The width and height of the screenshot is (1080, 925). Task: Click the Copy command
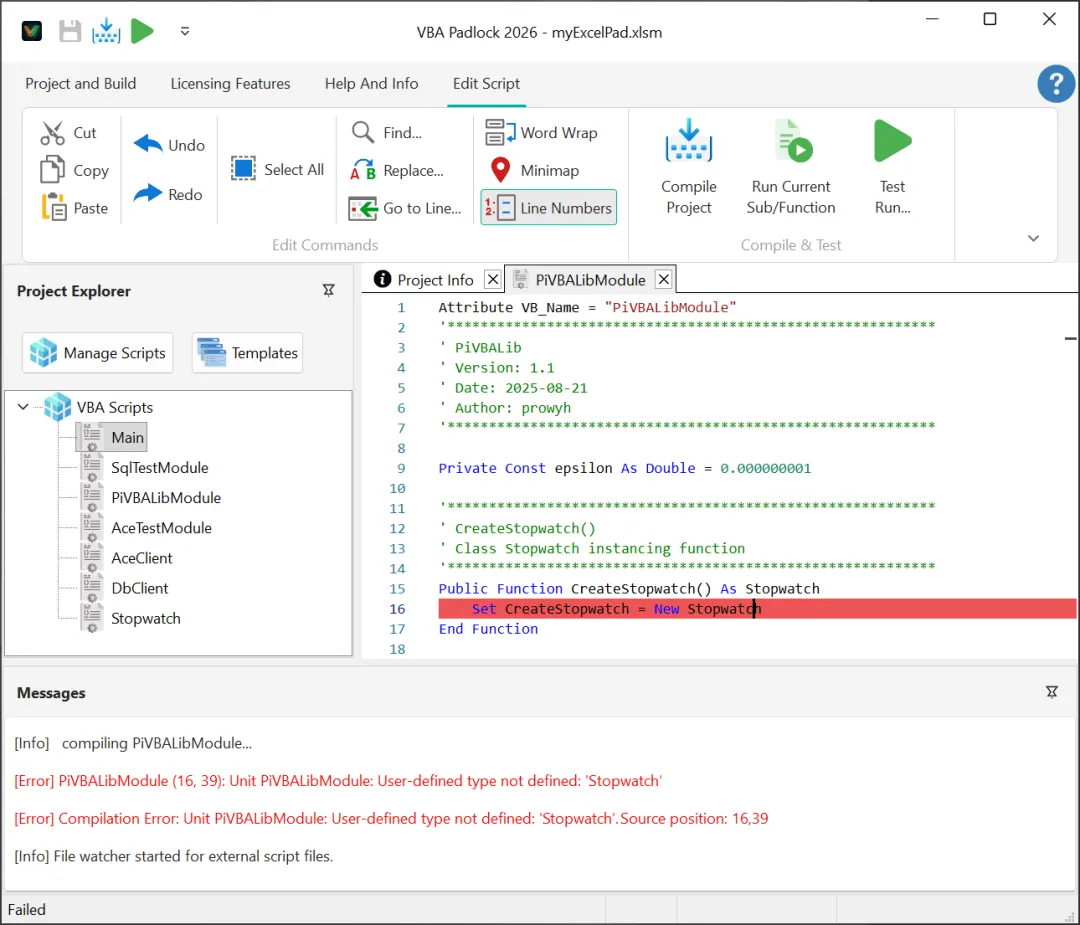pyautogui.click(x=74, y=170)
